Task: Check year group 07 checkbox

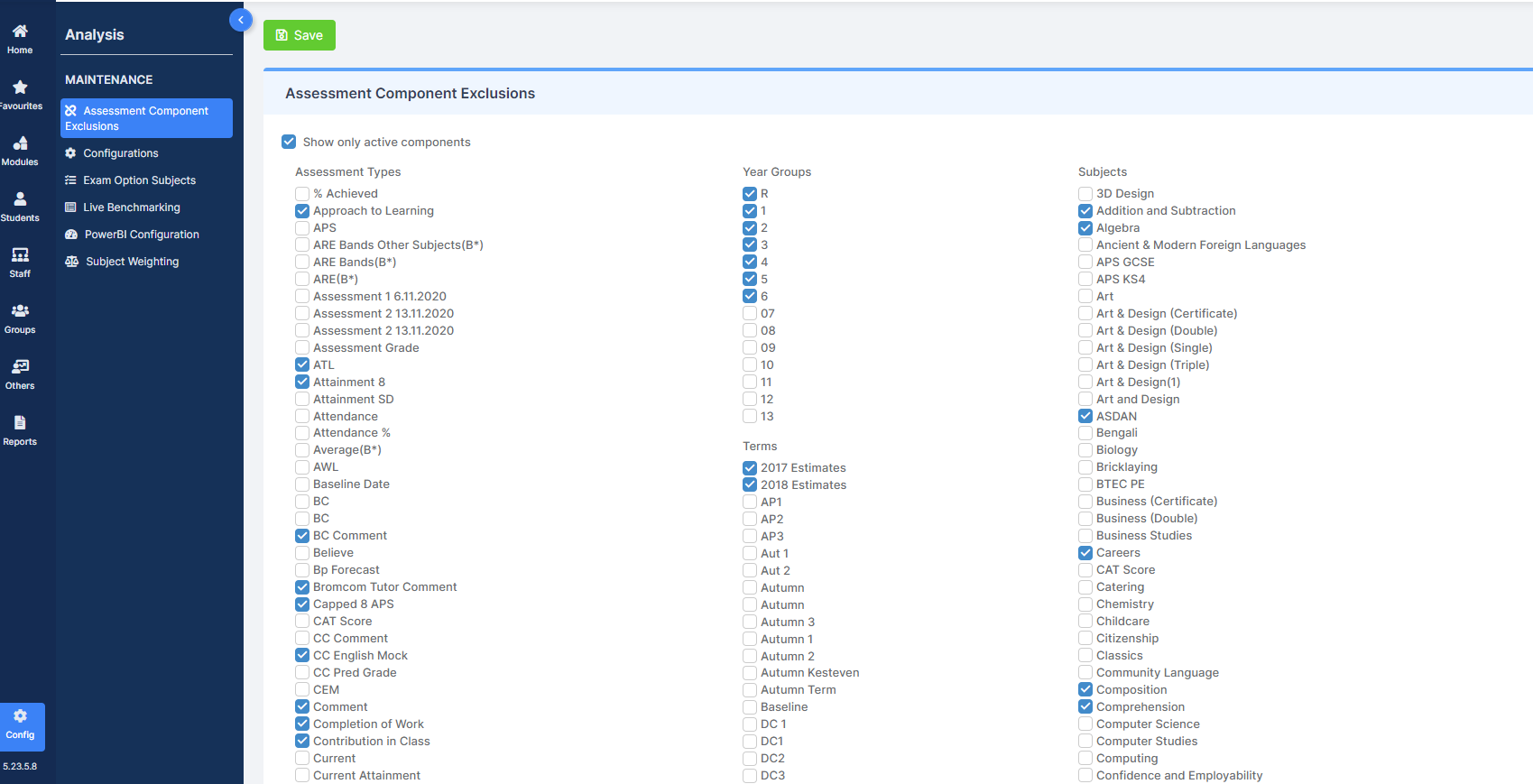Action: click(750, 314)
